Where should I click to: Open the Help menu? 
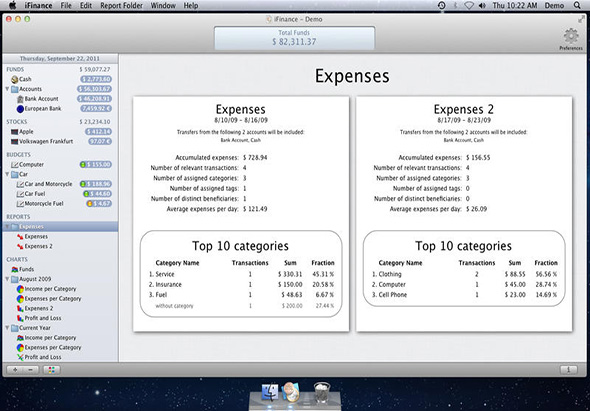point(191,6)
